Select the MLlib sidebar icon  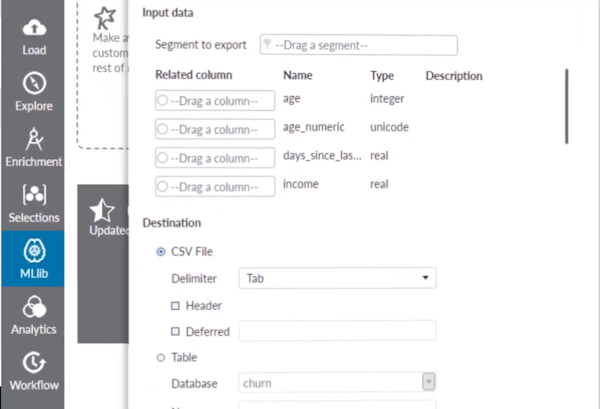tap(33, 260)
